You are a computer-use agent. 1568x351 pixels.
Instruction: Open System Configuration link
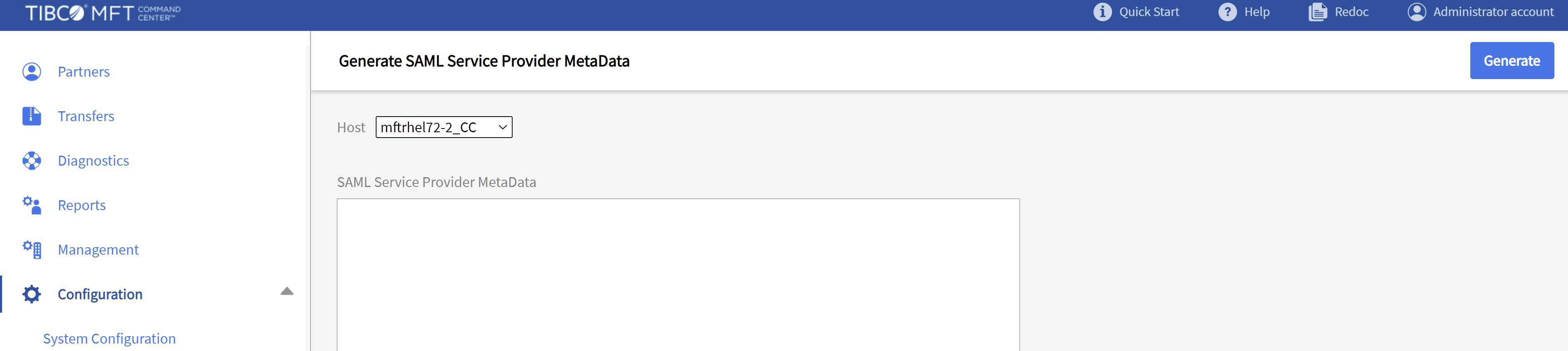(x=110, y=339)
